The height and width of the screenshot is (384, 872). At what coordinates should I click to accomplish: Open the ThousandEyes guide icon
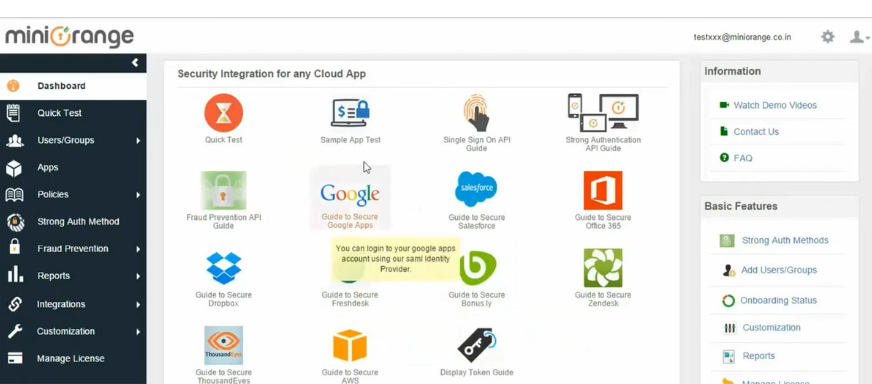click(x=224, y=345)
